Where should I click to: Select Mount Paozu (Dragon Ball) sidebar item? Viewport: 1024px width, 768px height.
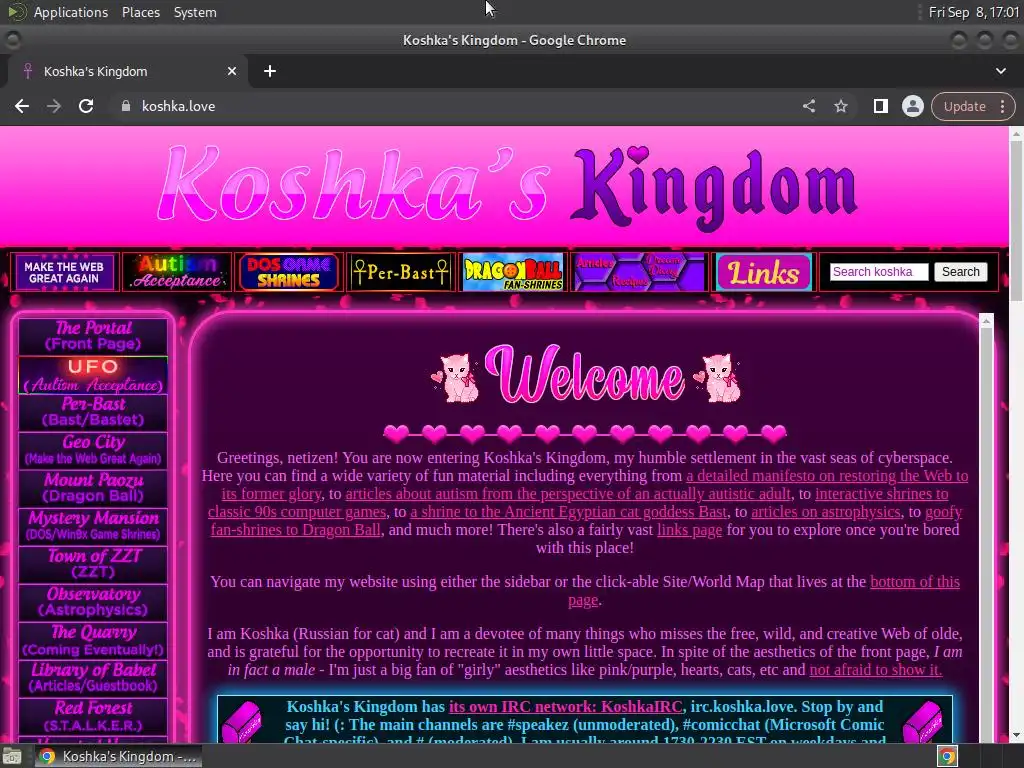(93, 488)
